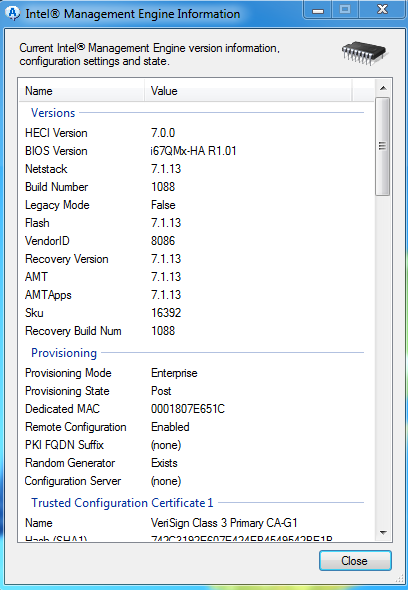
Task: Select the Configuration Server row
Action: [196, 481]
